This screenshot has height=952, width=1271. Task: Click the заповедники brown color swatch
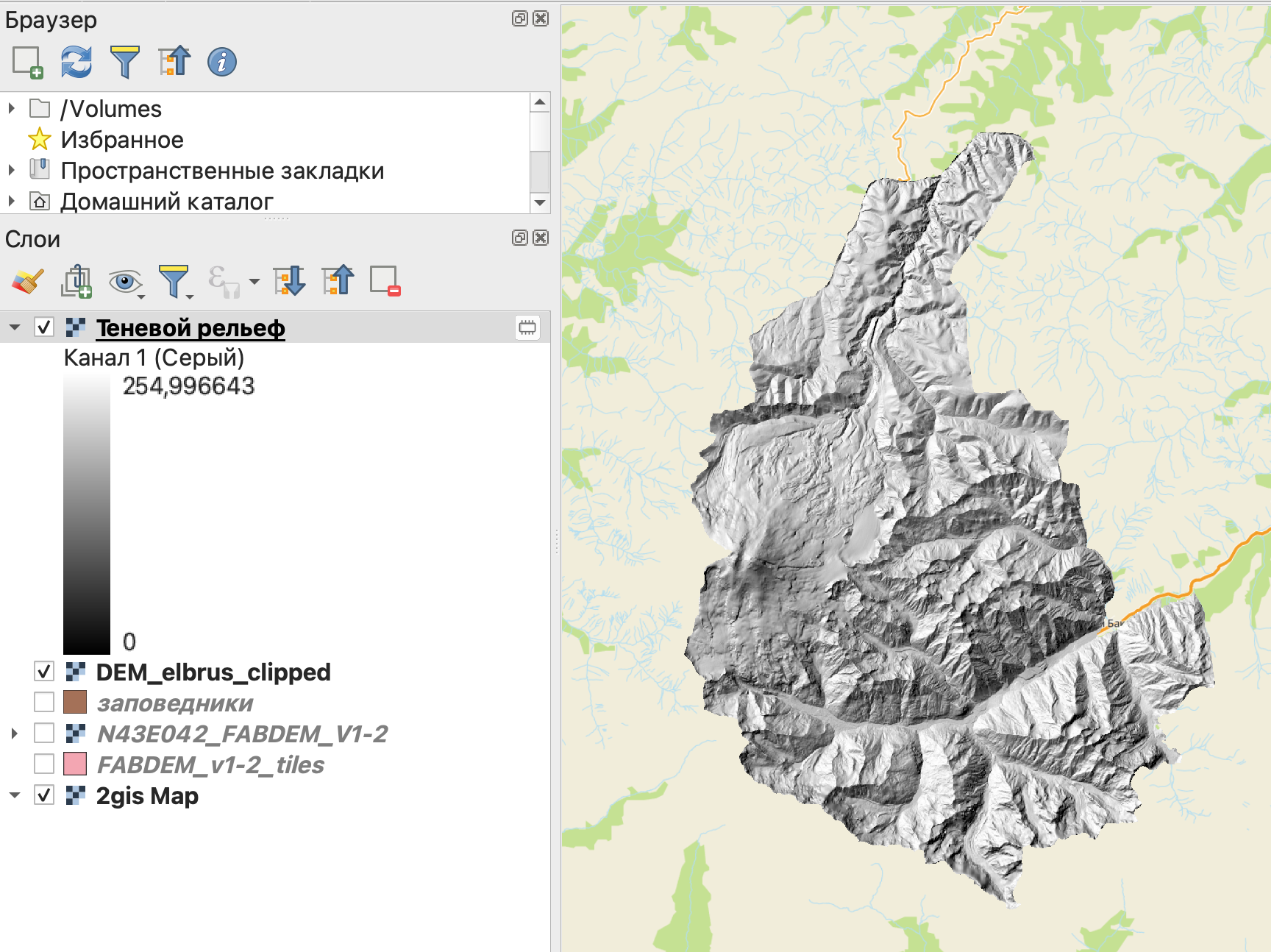(75, 702)
